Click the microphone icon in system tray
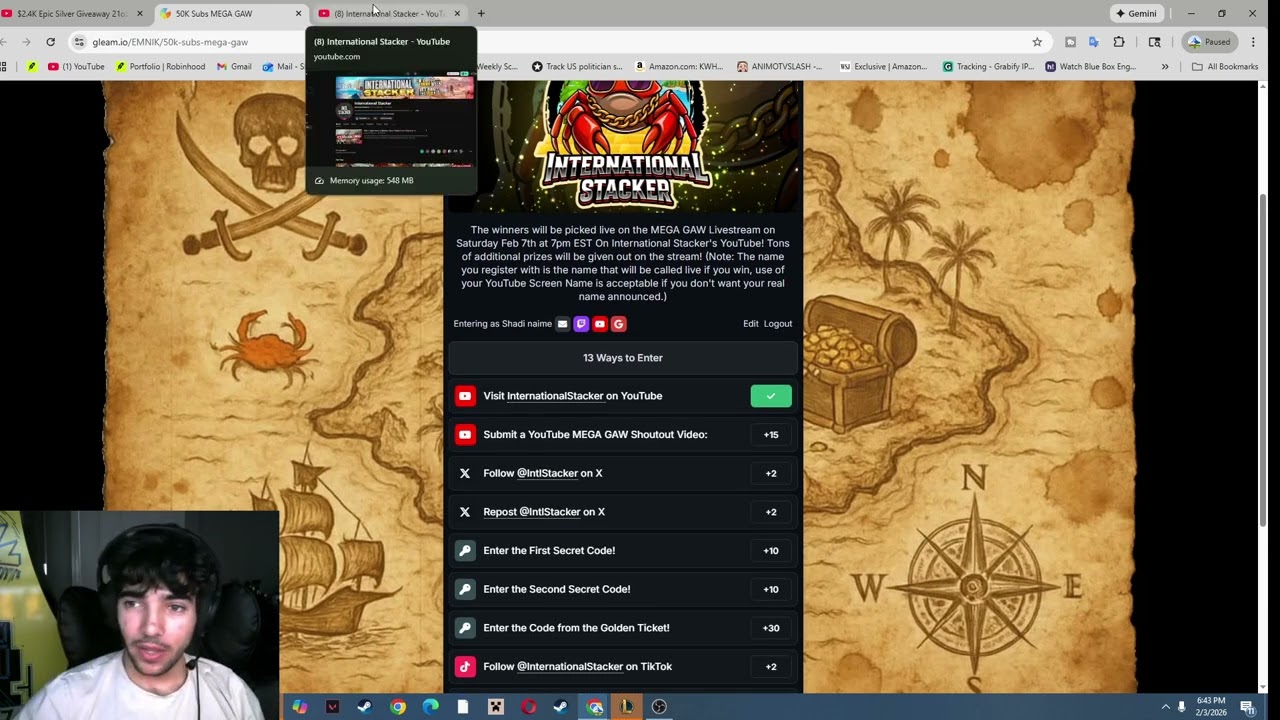 click(1182, 707)
